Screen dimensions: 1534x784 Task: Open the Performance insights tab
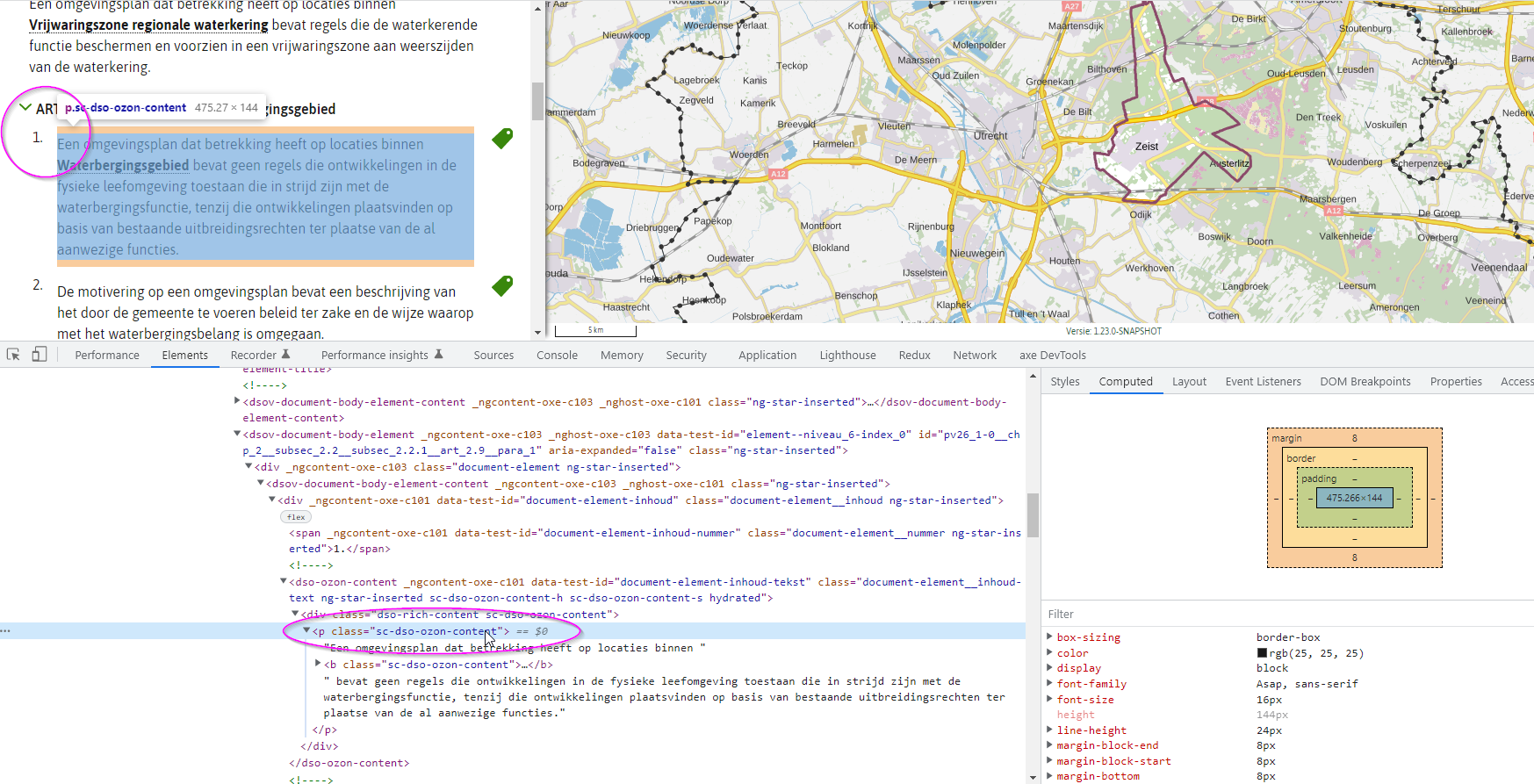pos(382,355)
